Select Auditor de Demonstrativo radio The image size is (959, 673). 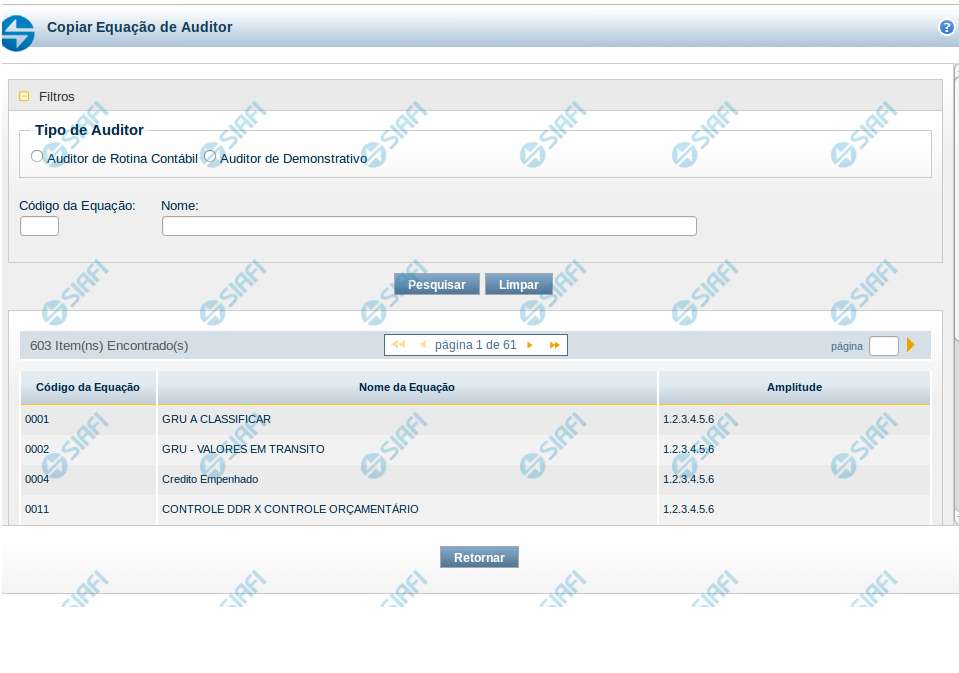[210, 156]
